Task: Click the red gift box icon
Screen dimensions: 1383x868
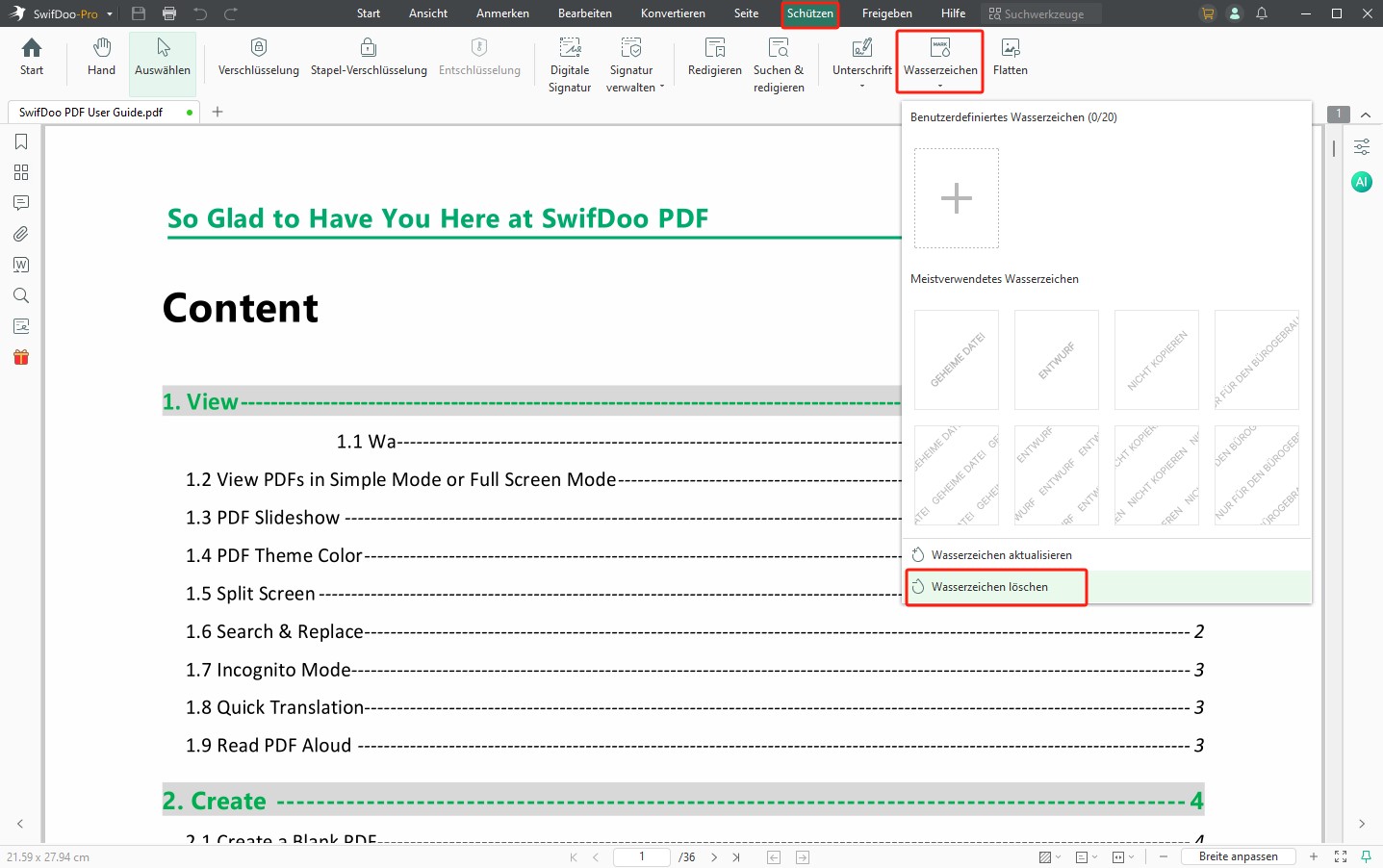Action: [21, 357]
